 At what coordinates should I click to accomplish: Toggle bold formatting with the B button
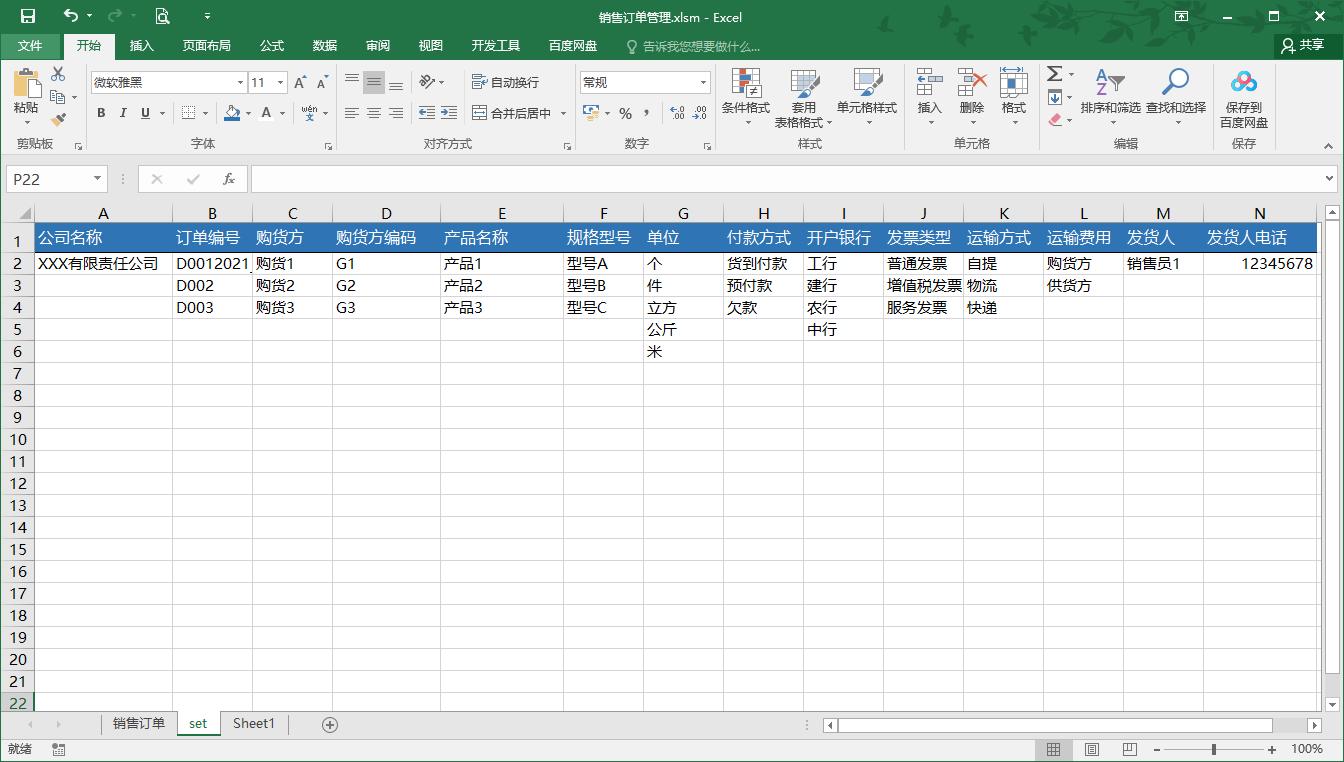100,113
